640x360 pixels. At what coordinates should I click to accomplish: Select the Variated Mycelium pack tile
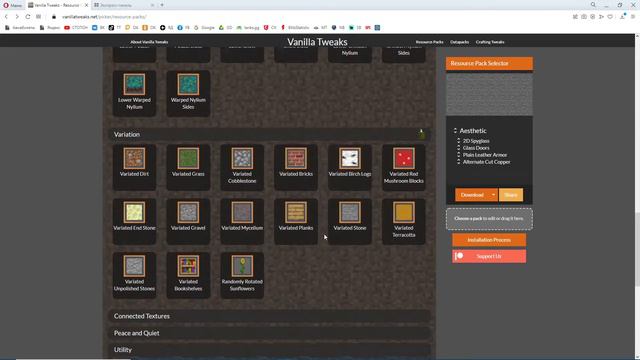tap(242, 221)
